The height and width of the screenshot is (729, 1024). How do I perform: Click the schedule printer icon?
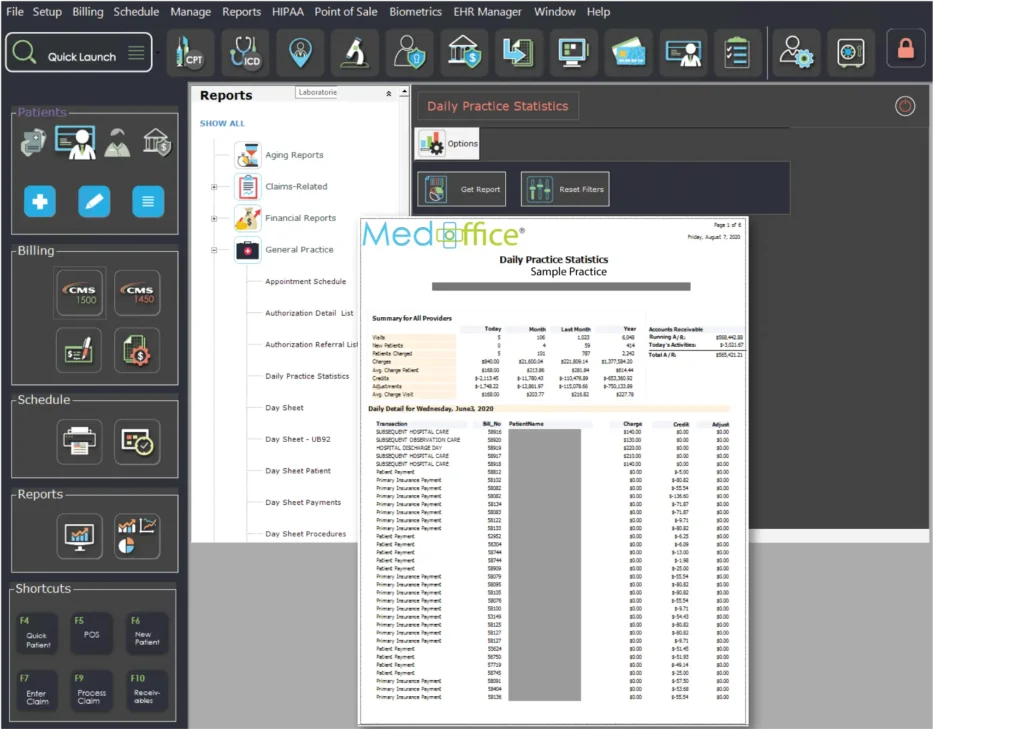[80, 440]
